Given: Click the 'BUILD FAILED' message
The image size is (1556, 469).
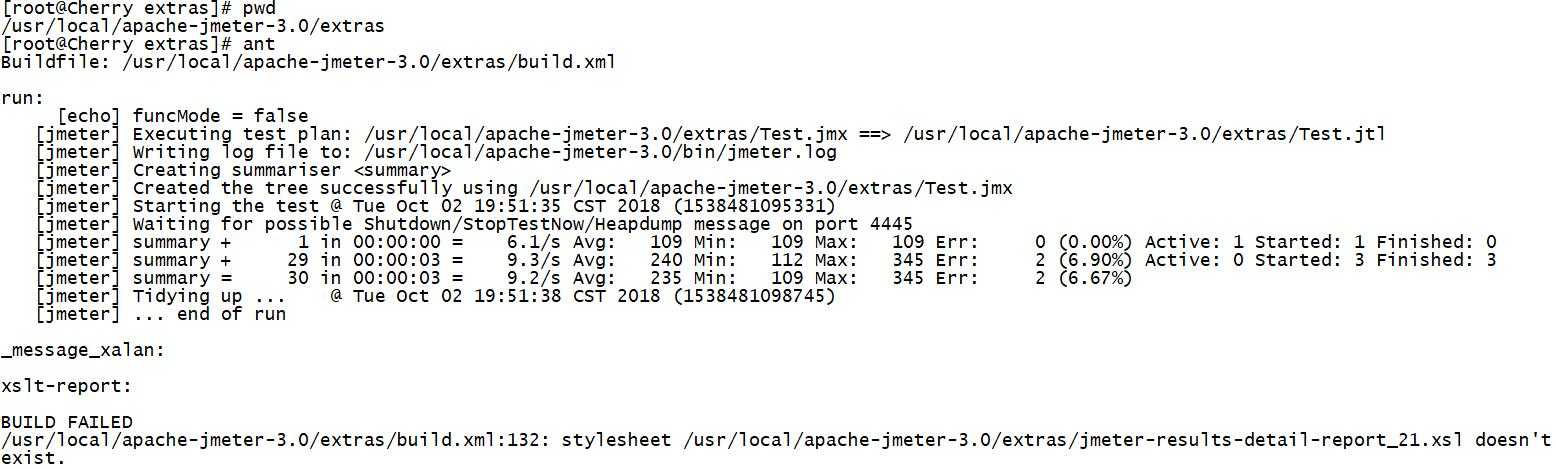Looking at the screenshot, I should 67,422.
